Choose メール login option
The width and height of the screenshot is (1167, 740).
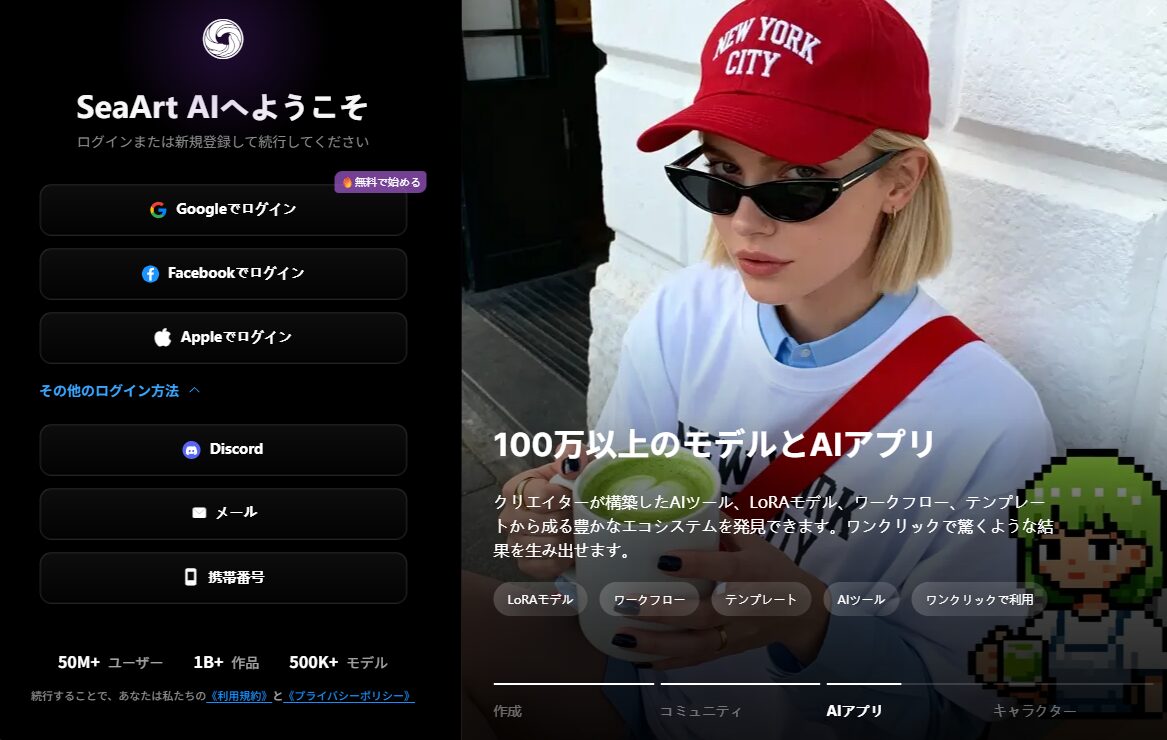point(223,514)
